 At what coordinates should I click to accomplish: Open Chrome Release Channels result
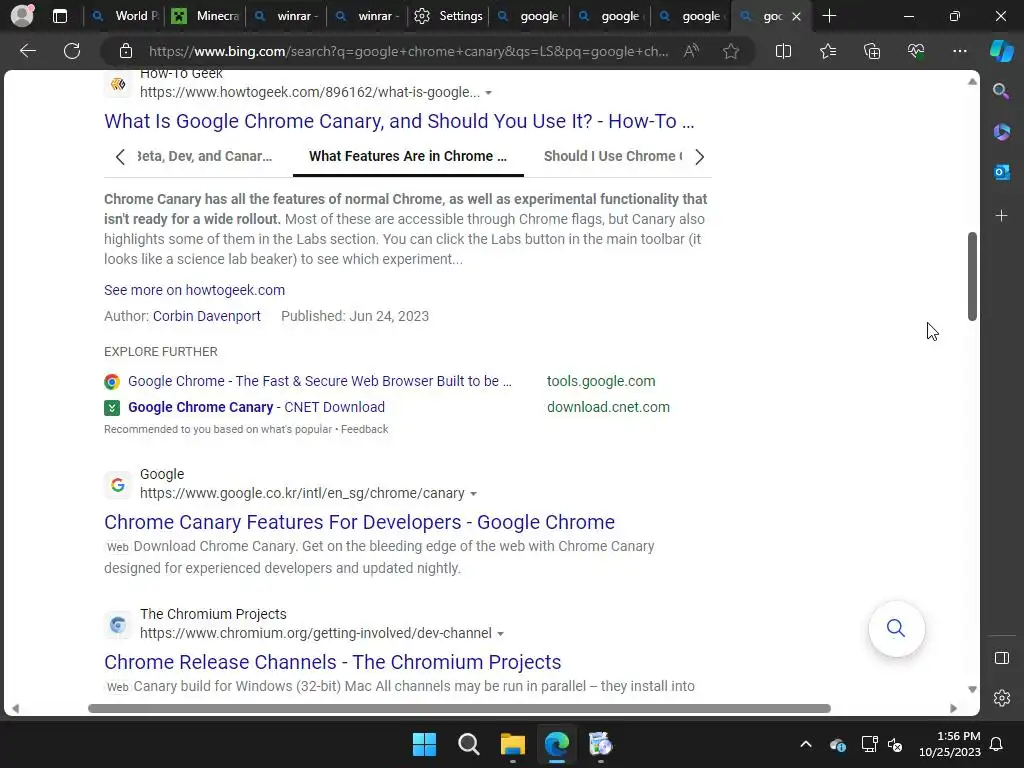click(332, 662)
